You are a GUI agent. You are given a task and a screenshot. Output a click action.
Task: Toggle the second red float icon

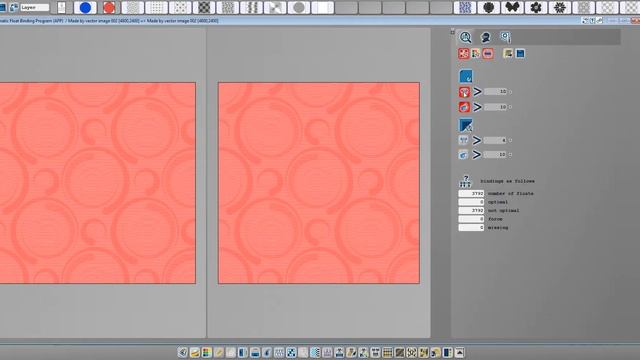pyautogui.click(x=464, y=107)
